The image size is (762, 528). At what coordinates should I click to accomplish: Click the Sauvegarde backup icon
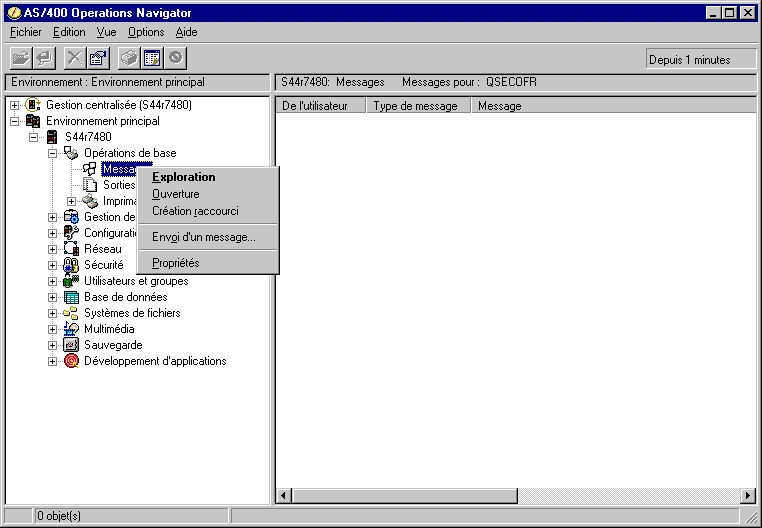[71, 345]
